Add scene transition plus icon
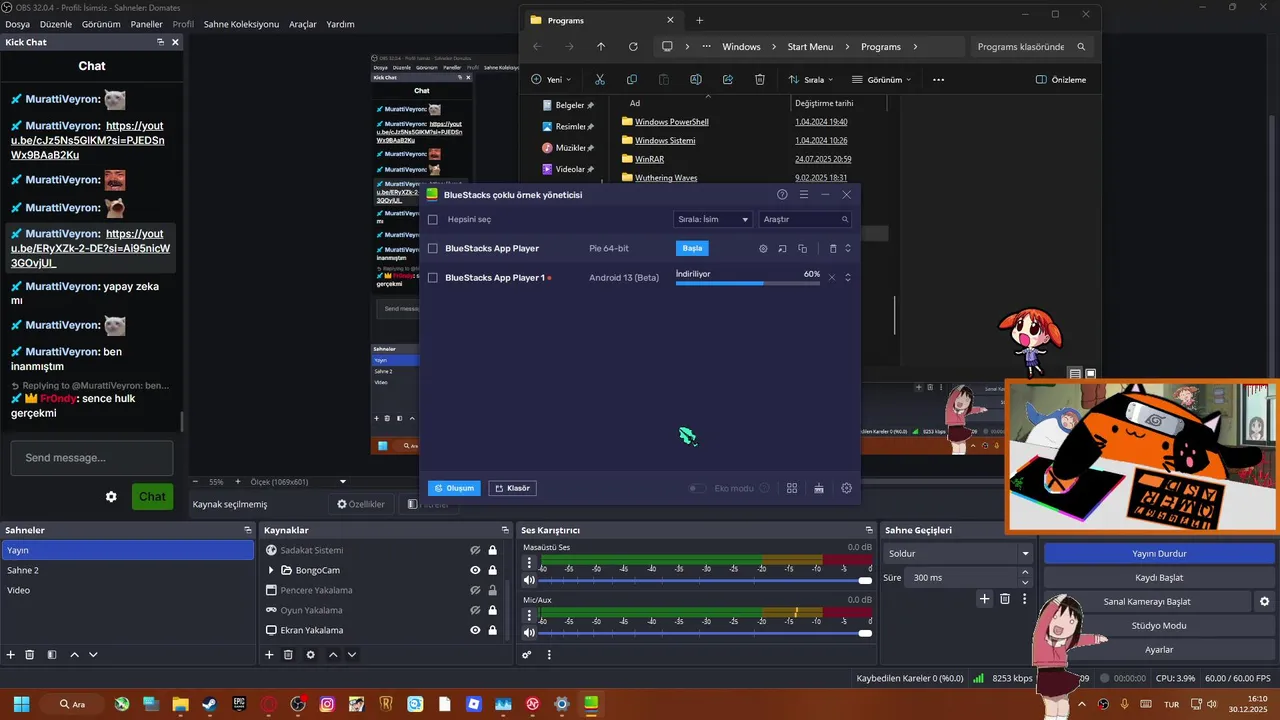This screenshot has width=1280, height=720. (985, 598)
